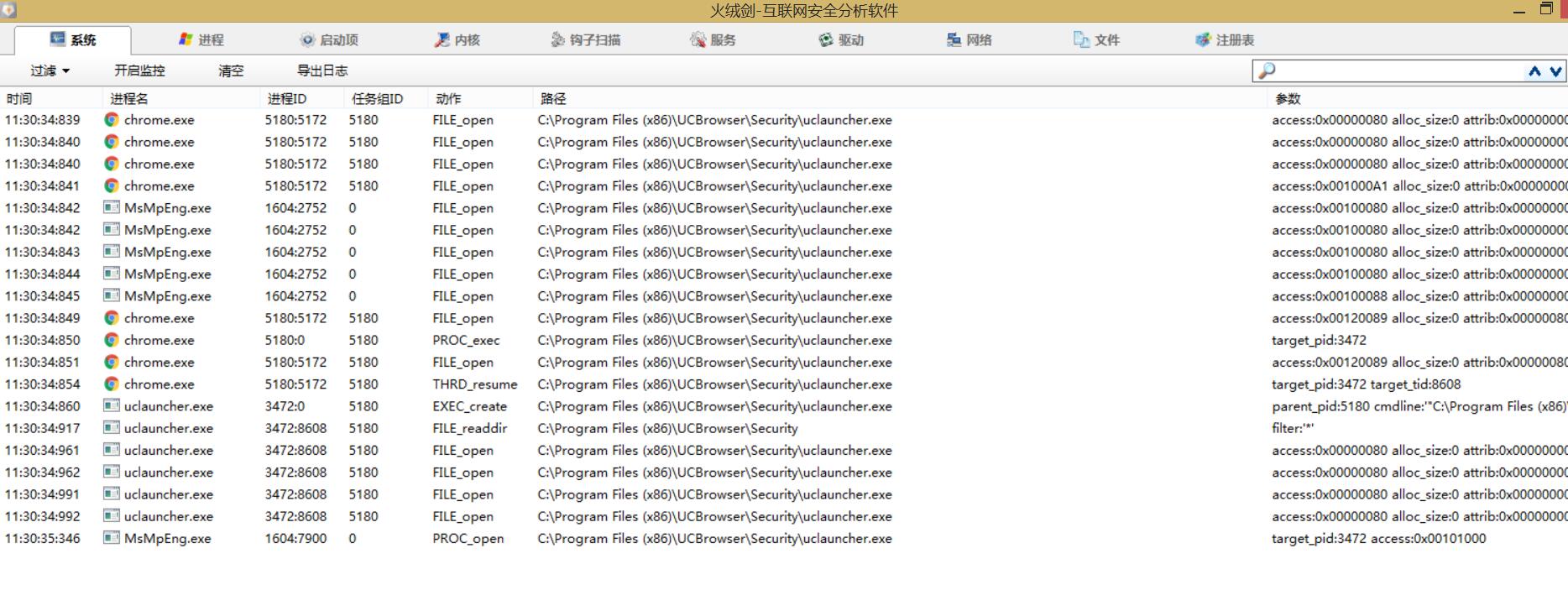Viewport: 1568px width, 590px height.
Task: Click chrome icon in THRD_resume row
Action: 112,384
